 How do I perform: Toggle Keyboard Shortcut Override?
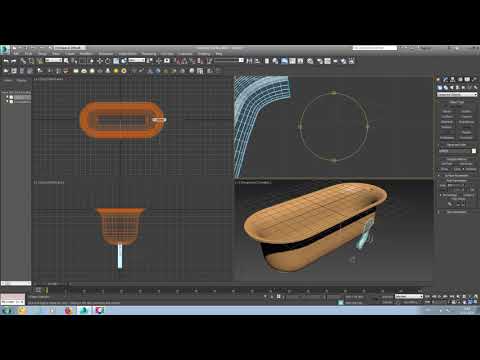pyautogui.click(x=167, y=61)
